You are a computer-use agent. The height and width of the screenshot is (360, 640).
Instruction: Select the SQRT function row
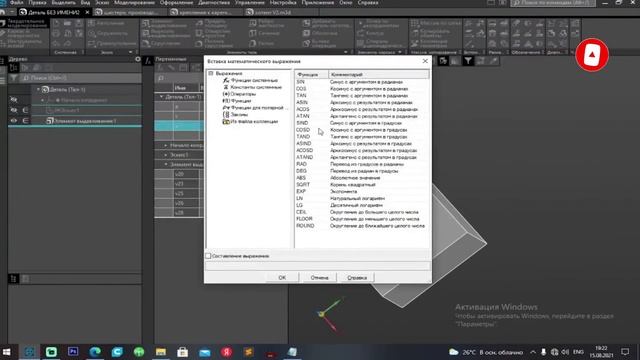coord(361,184)
